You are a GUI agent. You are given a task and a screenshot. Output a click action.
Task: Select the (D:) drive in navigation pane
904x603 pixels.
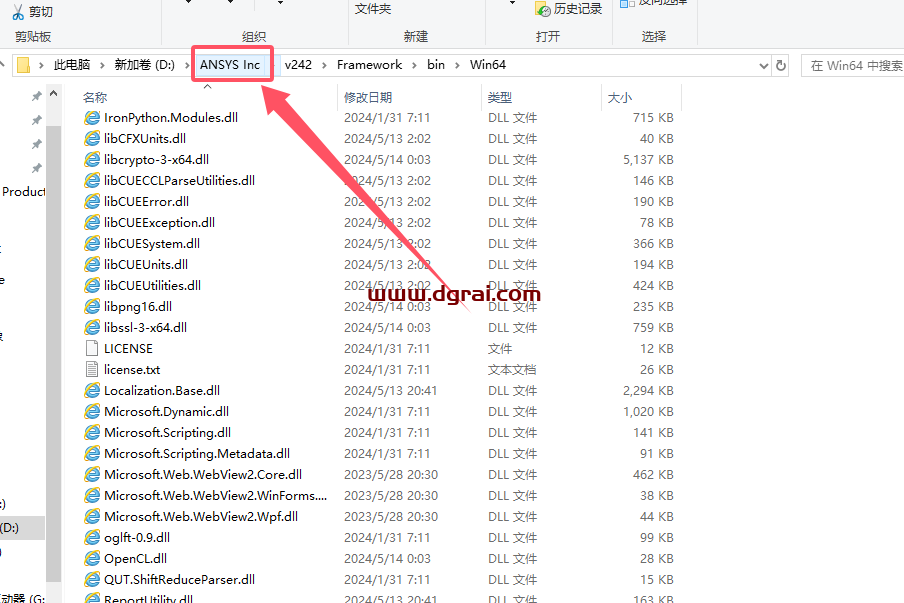click(x=22, y=527)
